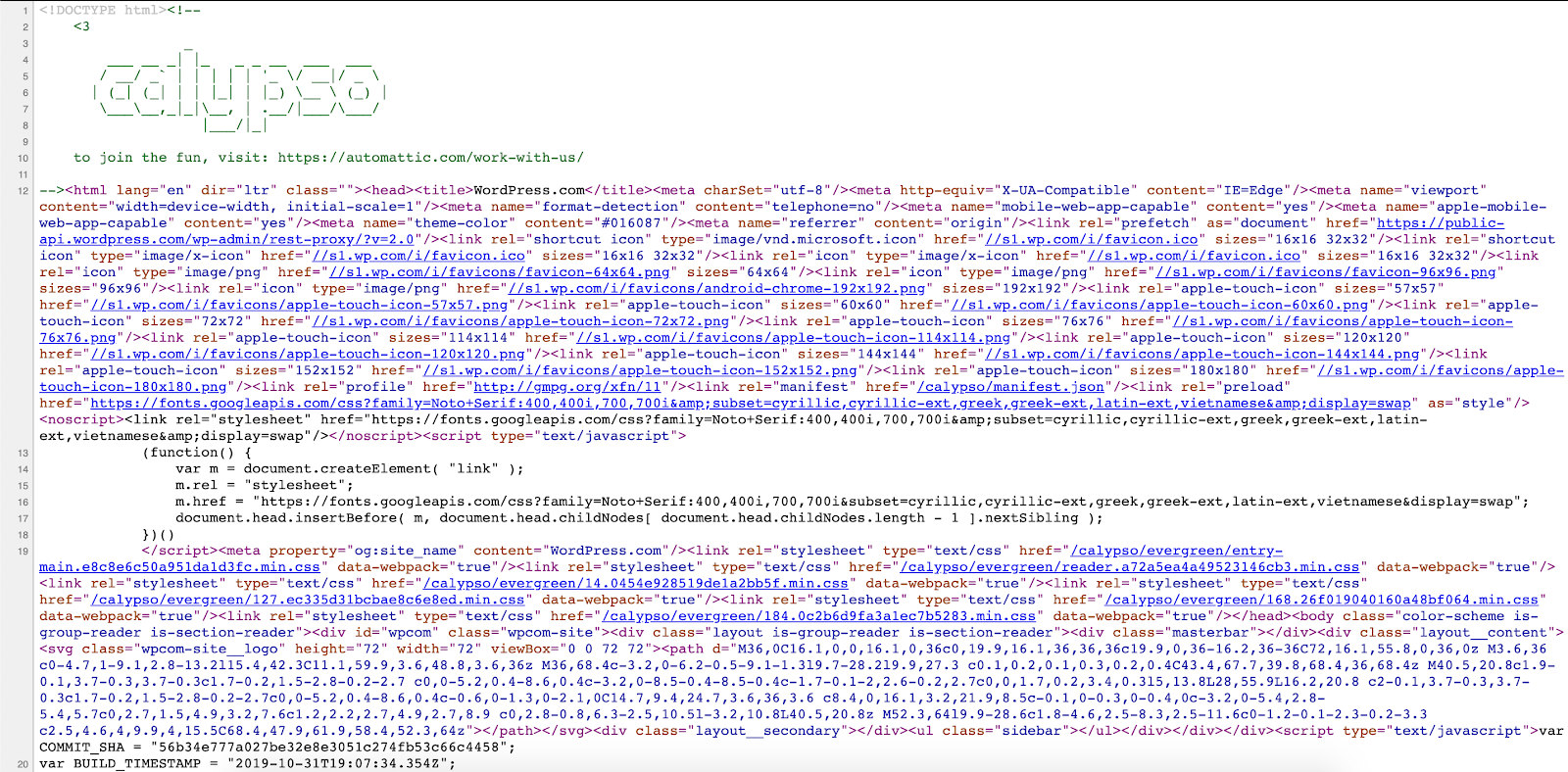Follow the apple-touch-icon-72x72.png link
The height and width of the screenshot is (772, 1568).
point(520,321)
